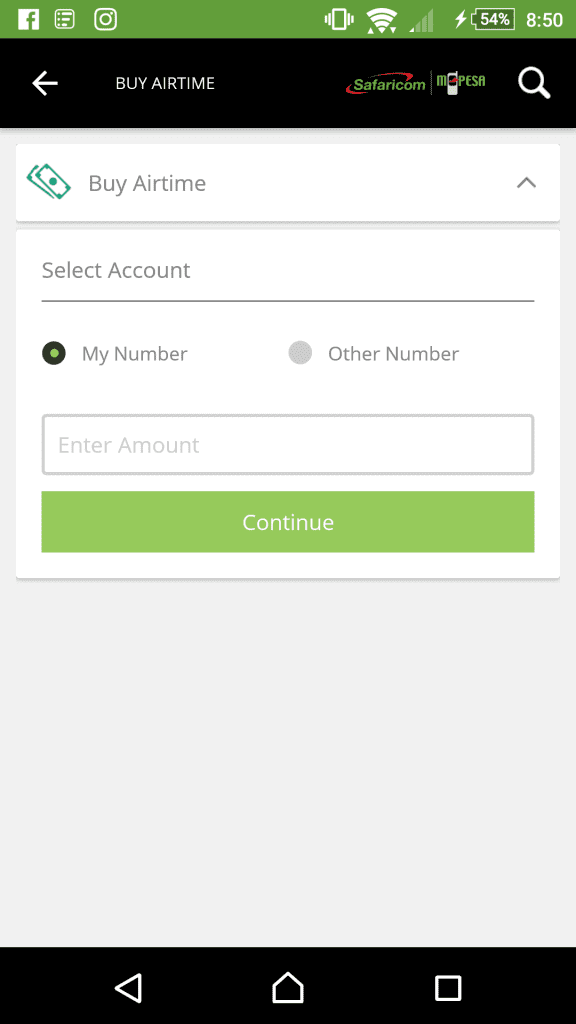Collapse the Buy Airtime section chevron

pos(526,183)
